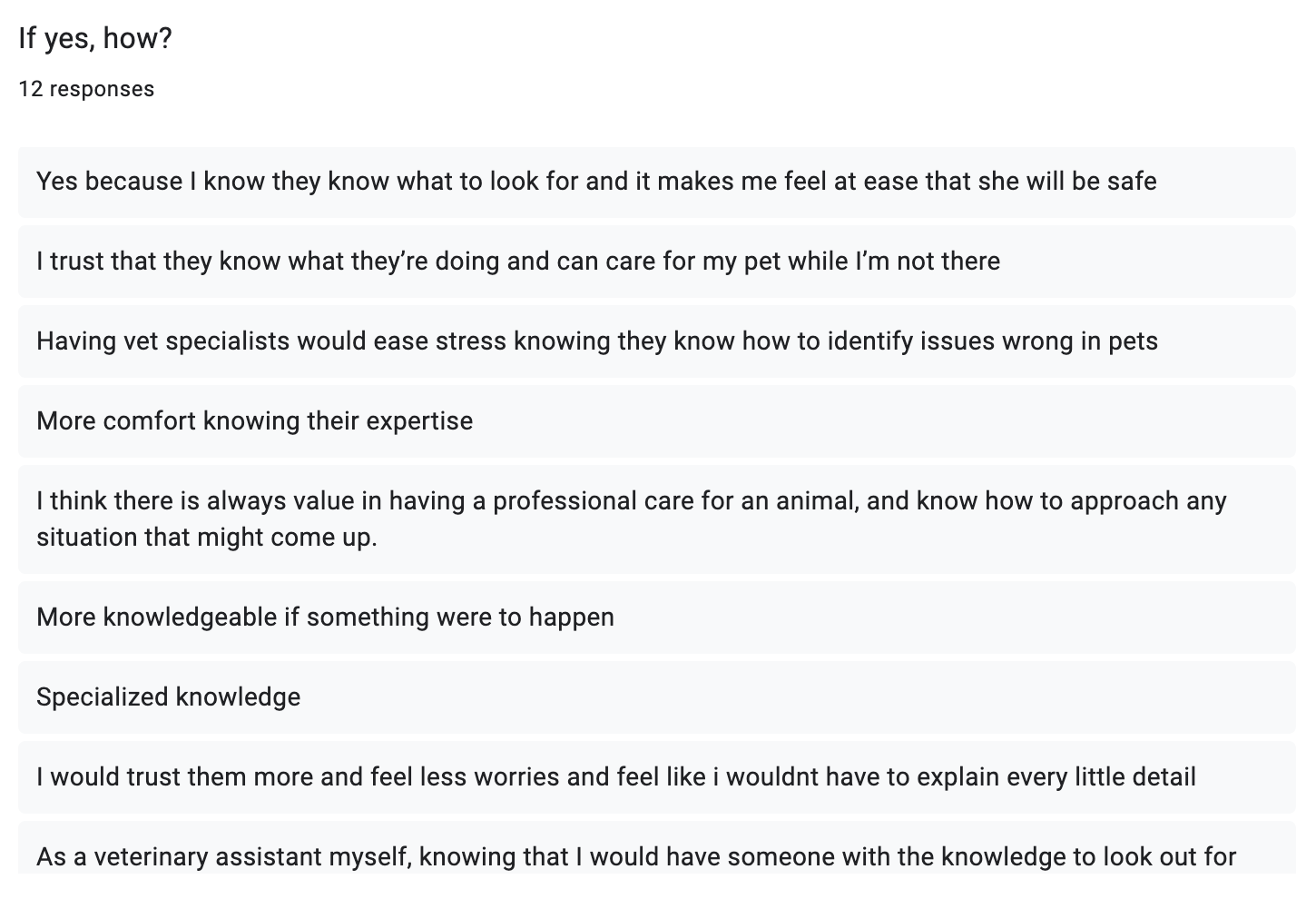Select the "More comfort knowing their expertise" response

tap(254, 421)
